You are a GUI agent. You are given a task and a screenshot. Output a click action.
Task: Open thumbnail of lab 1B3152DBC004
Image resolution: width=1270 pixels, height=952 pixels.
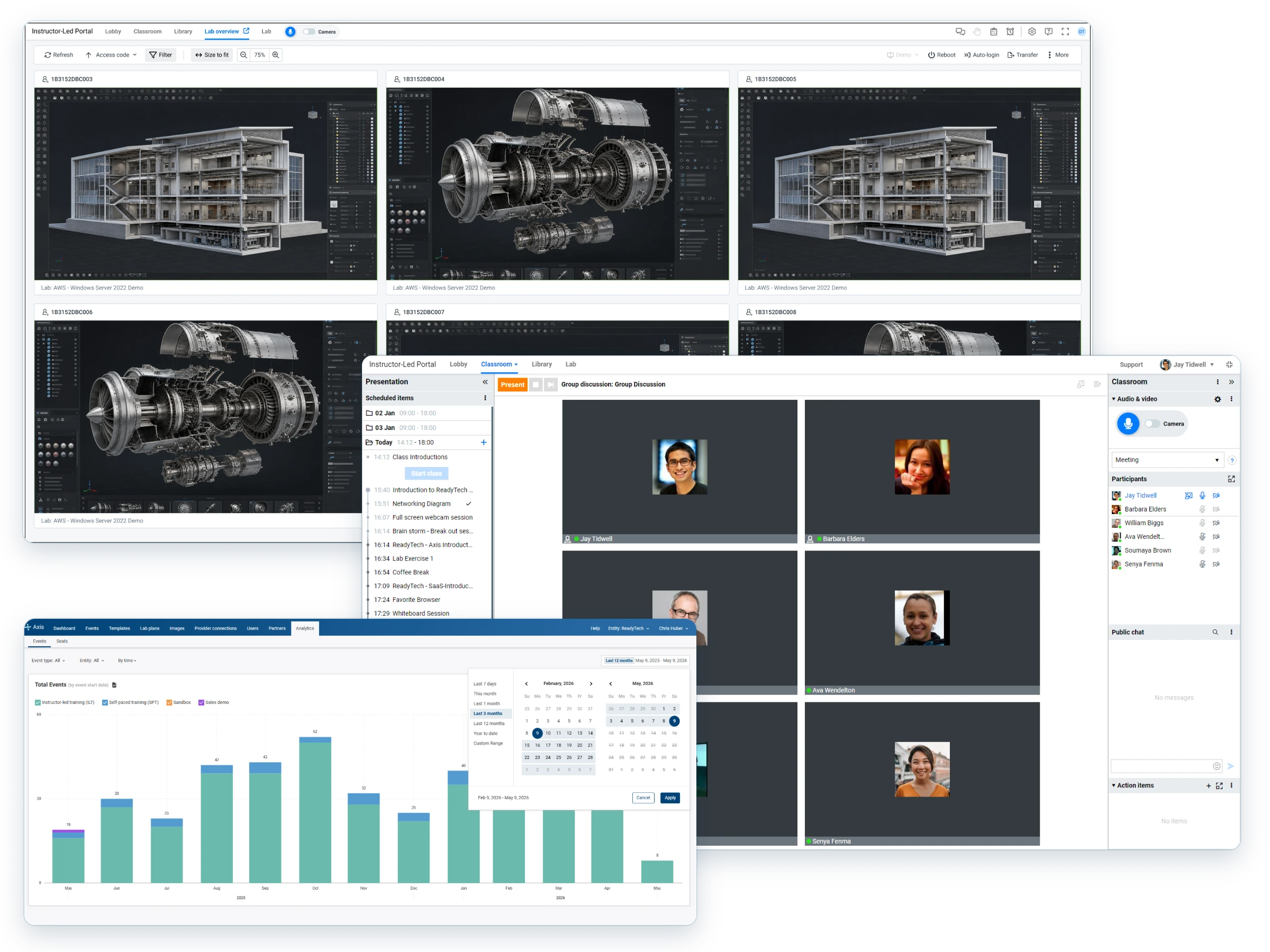[557, 184]
